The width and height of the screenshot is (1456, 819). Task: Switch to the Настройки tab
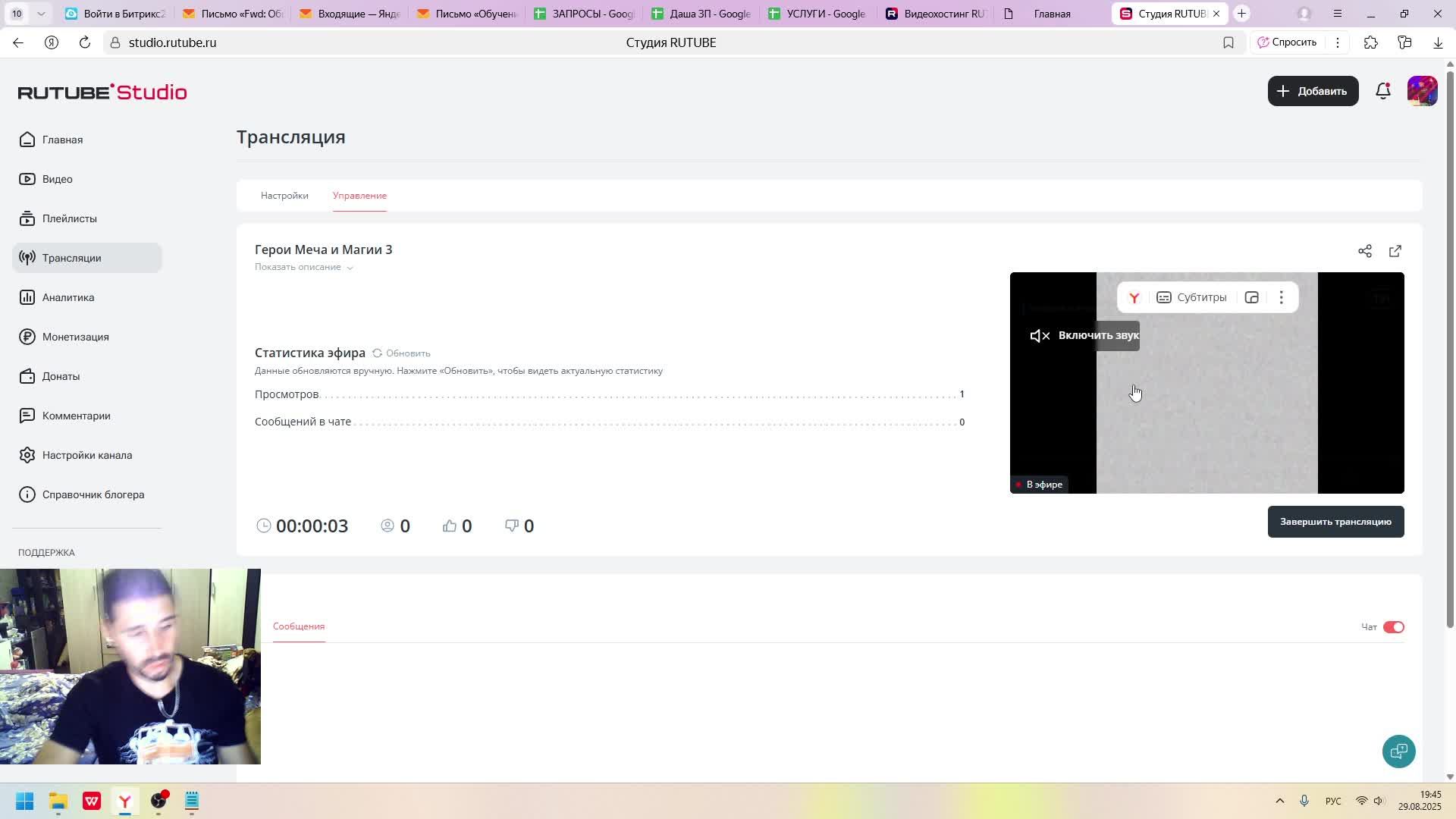[284, 196]
